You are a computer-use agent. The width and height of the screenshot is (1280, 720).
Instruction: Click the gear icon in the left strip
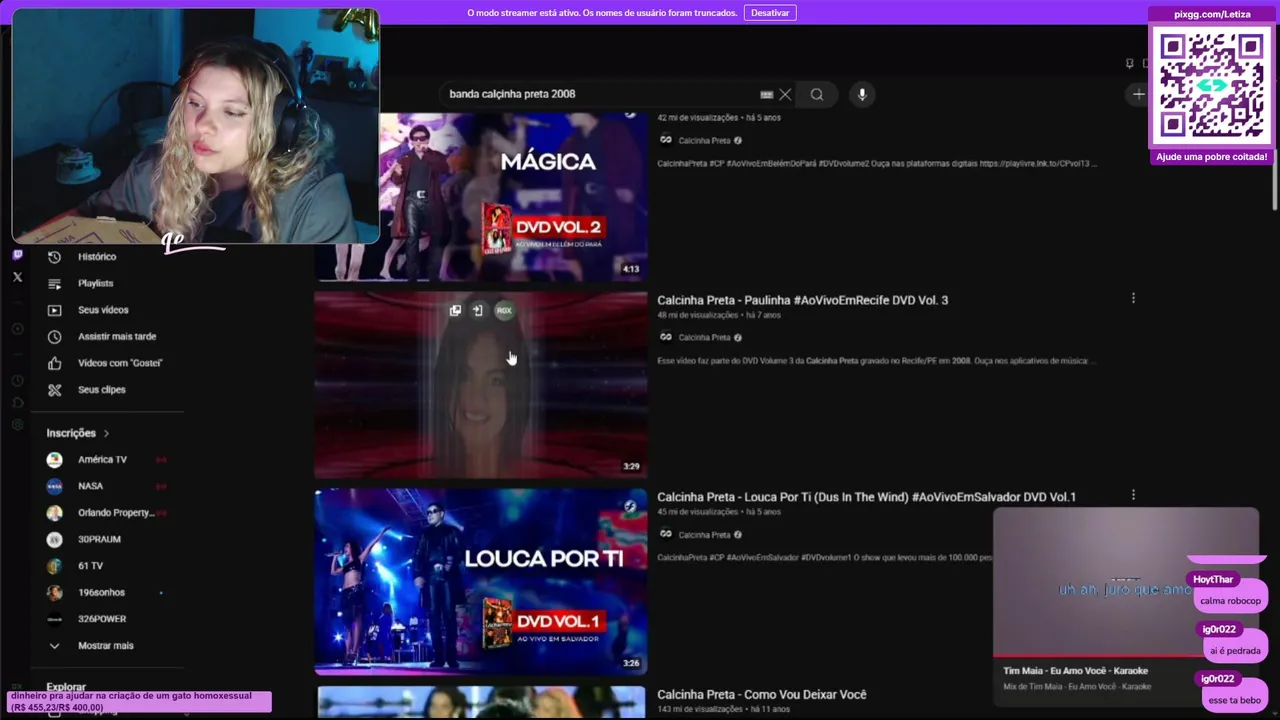(x=17, y=425)
